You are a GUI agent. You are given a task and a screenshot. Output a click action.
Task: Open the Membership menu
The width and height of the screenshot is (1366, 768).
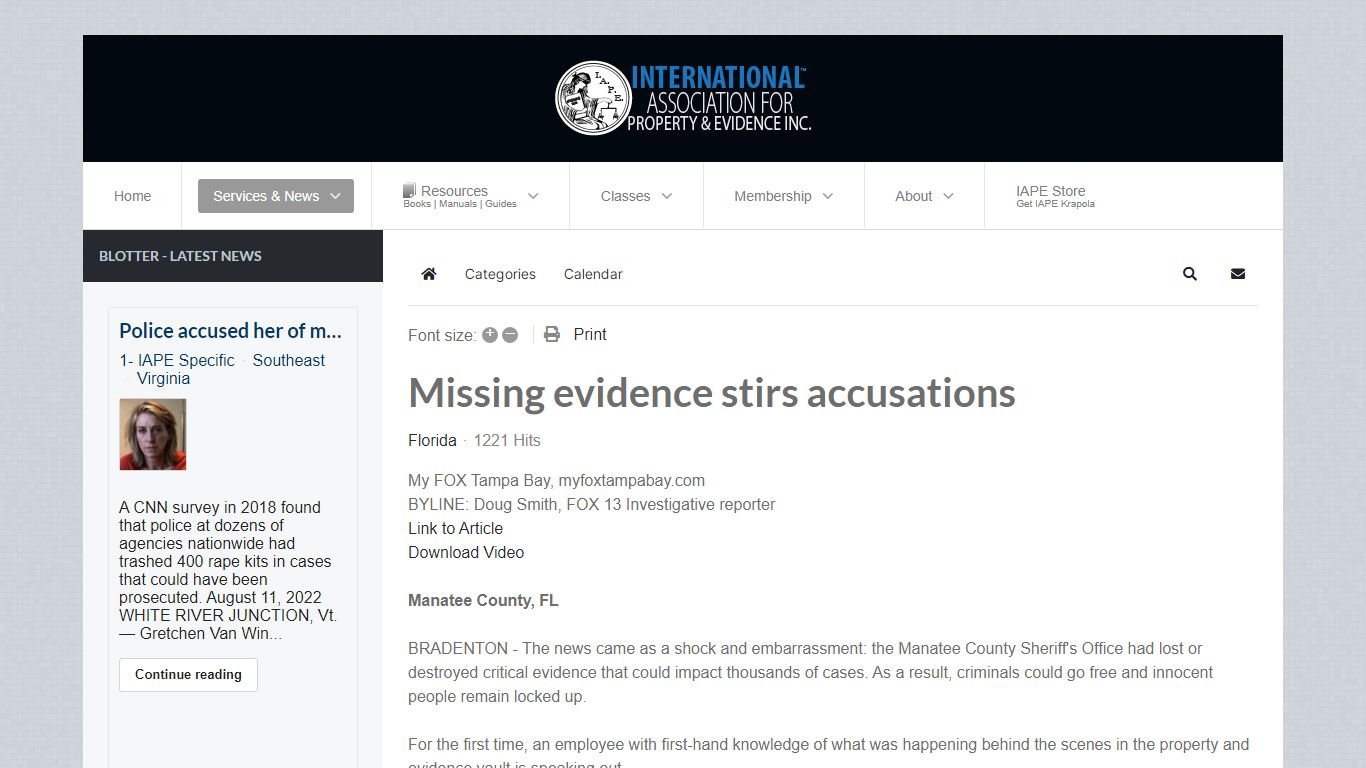point(772,196)
